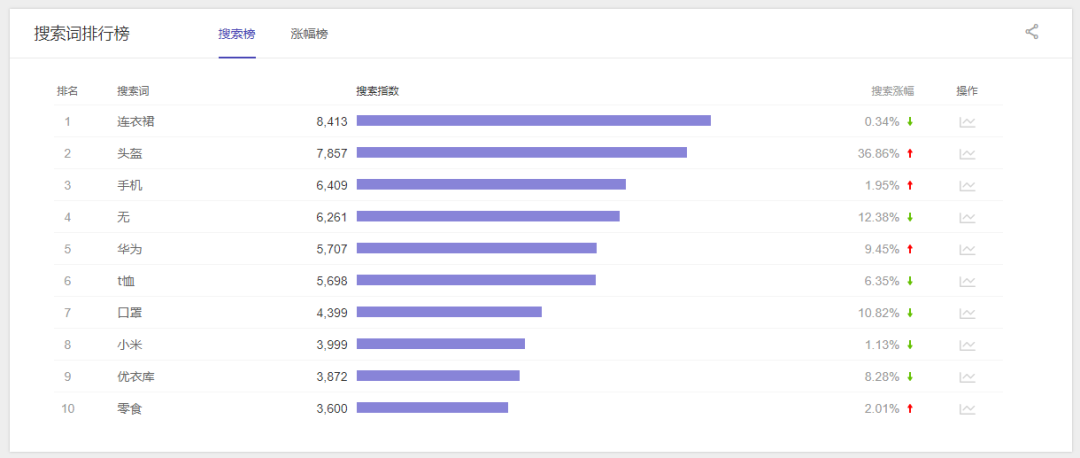Image resolution: width=1080 pixels, height=458 pixels.
Task: Switch to the 搜索榜 tab
Action: click(x=237, y=34)
